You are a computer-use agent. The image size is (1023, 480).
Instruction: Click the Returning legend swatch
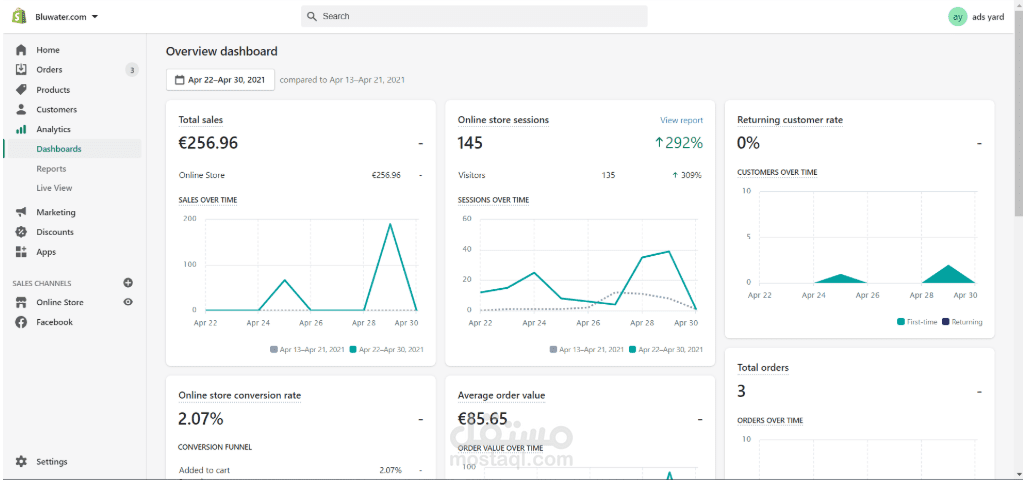click(x=945, y=322)
